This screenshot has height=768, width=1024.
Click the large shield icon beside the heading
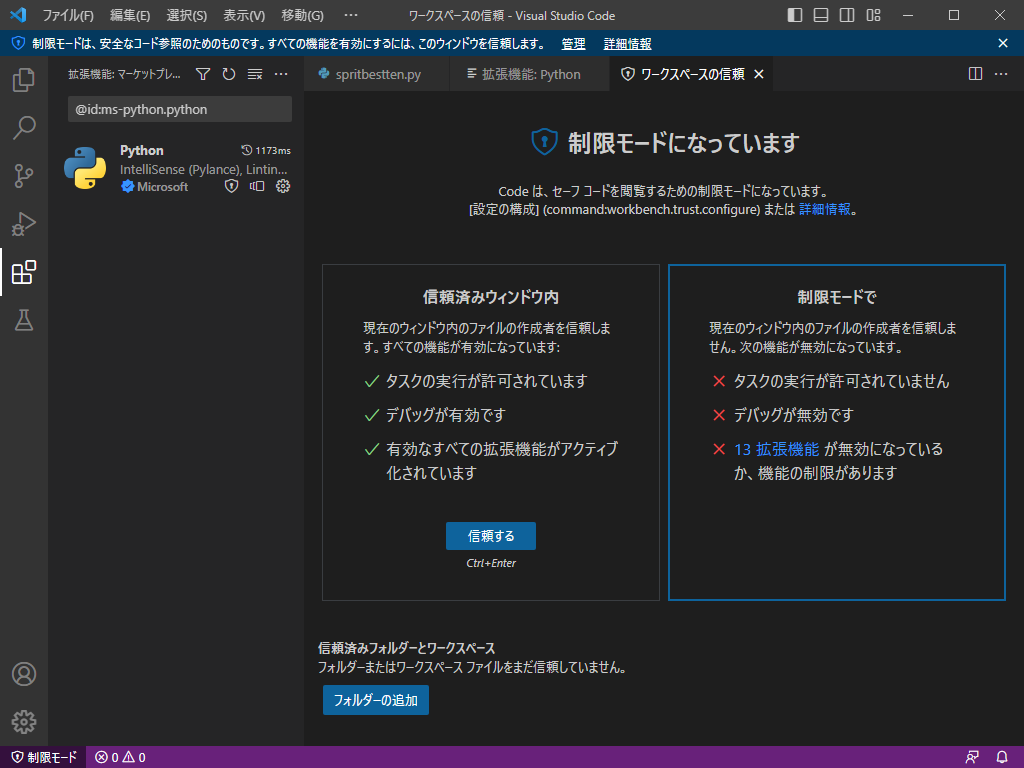(x=544, y=142)
